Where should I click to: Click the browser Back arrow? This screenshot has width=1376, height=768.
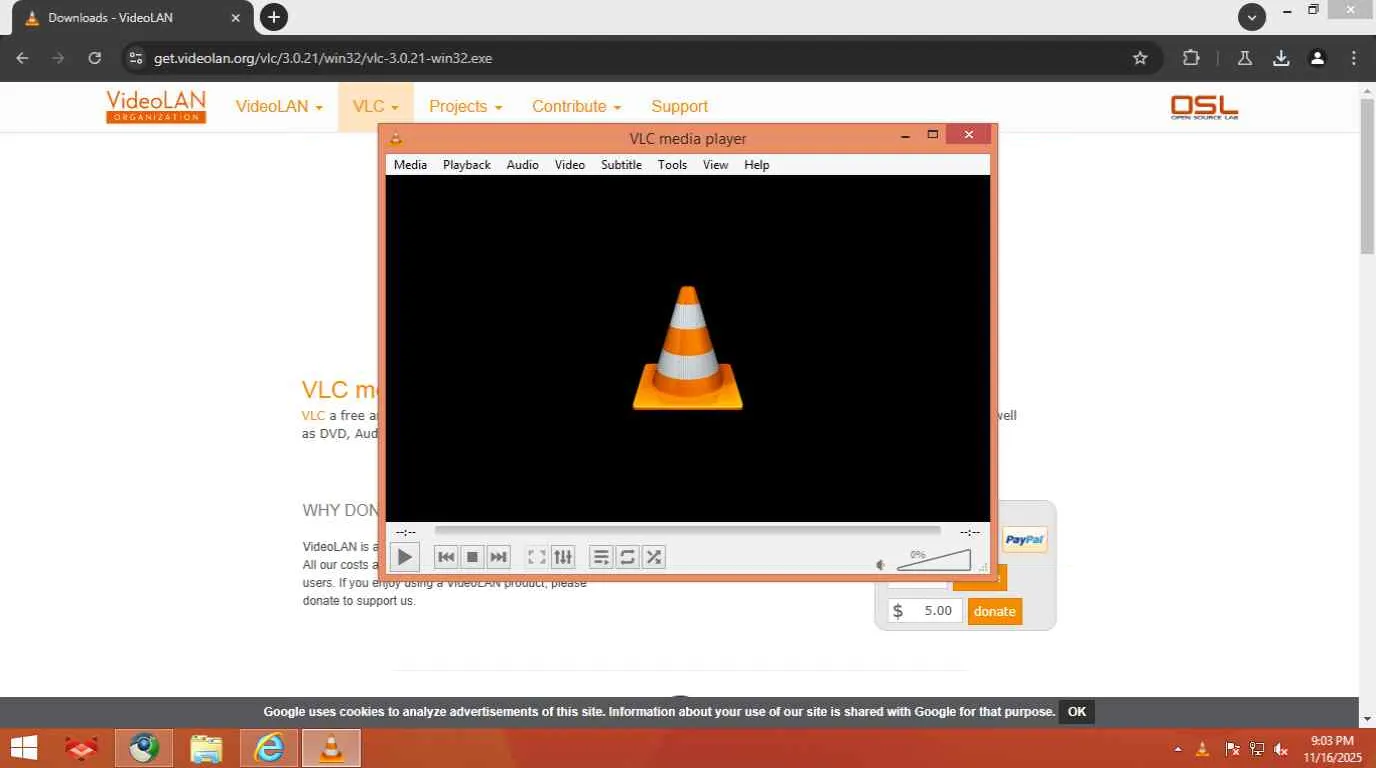(x=22, y=58)
